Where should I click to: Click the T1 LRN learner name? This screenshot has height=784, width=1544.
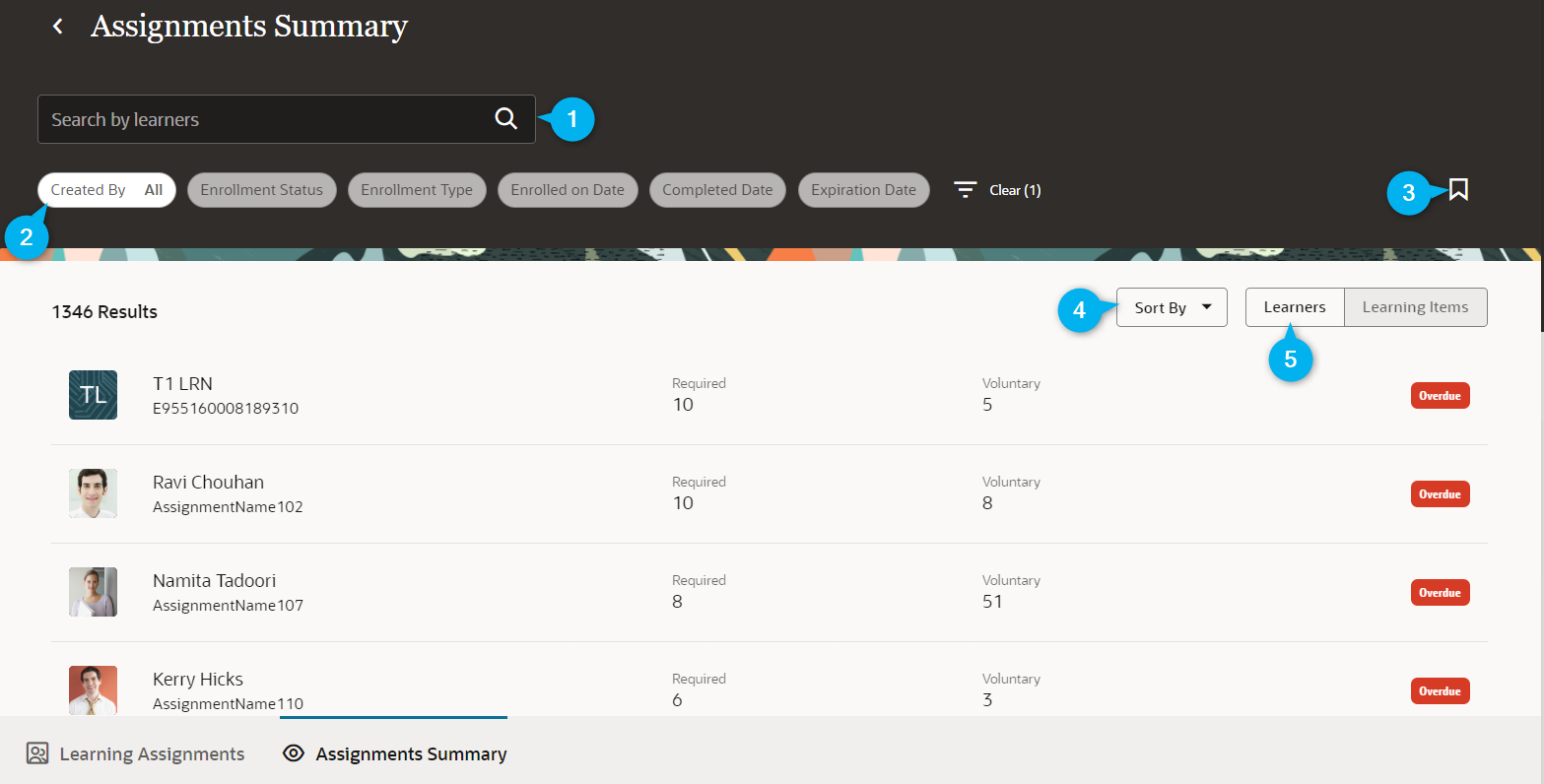(182, 384)
